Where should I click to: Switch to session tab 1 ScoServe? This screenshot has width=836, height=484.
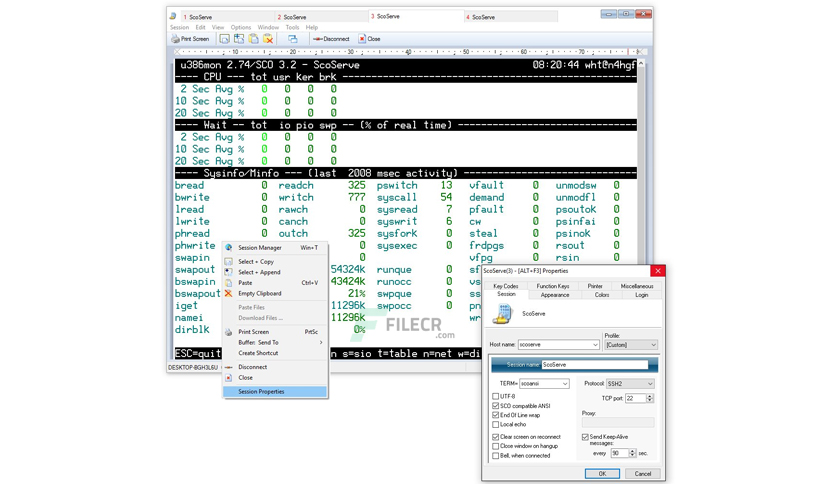coord(228,17)
